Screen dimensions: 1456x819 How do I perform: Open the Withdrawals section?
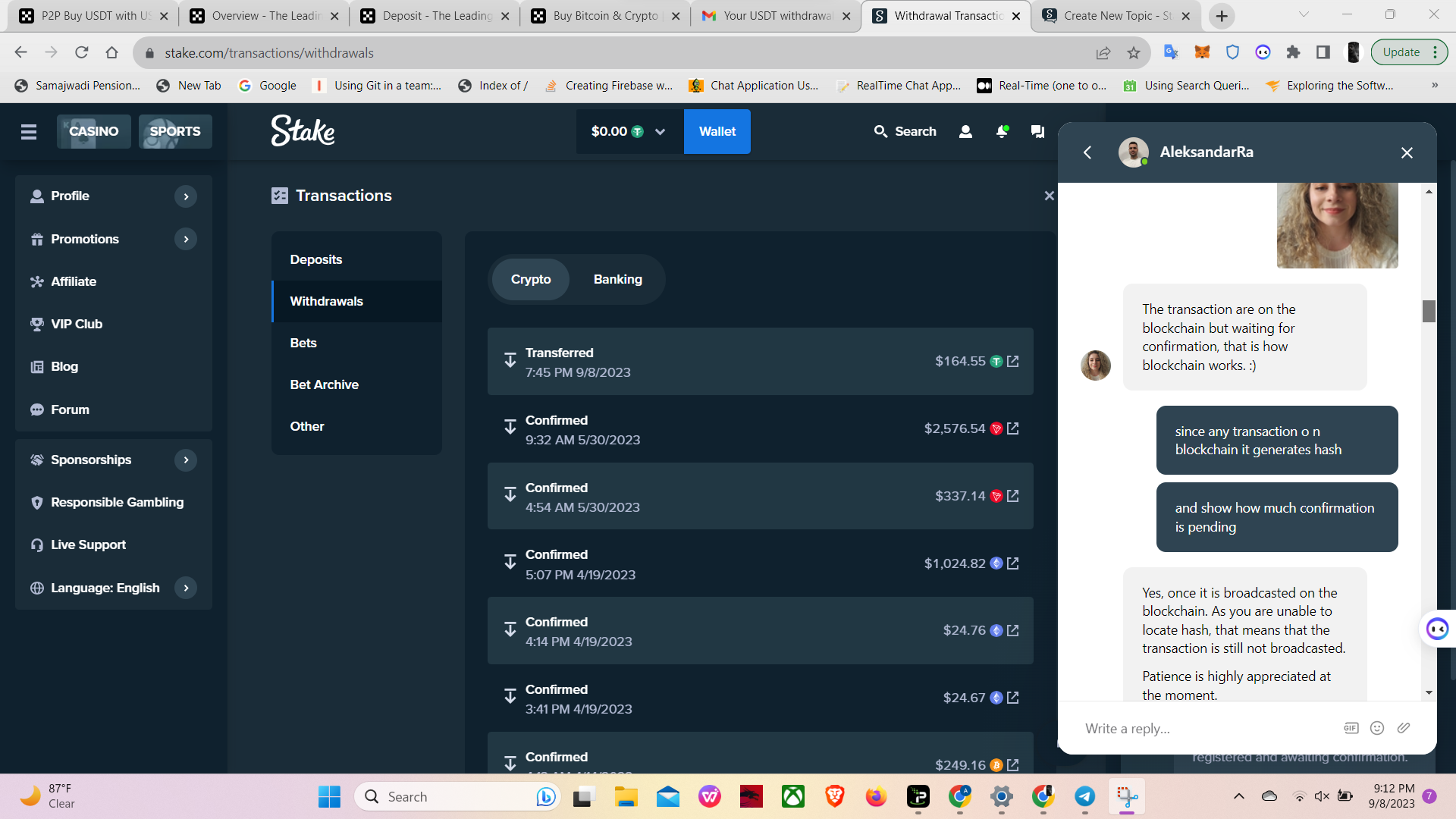point(356,301)
